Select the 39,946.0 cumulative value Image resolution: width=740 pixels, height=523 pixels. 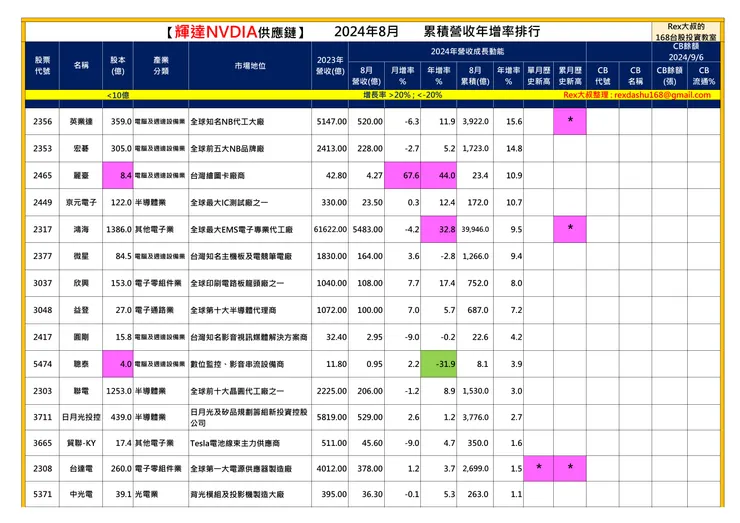click(475, 229)
